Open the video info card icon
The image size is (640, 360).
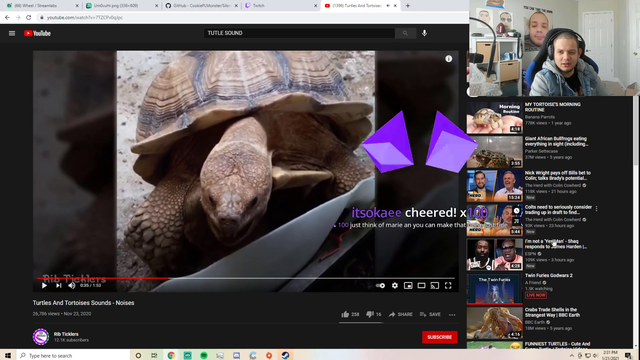click(449, 59)
